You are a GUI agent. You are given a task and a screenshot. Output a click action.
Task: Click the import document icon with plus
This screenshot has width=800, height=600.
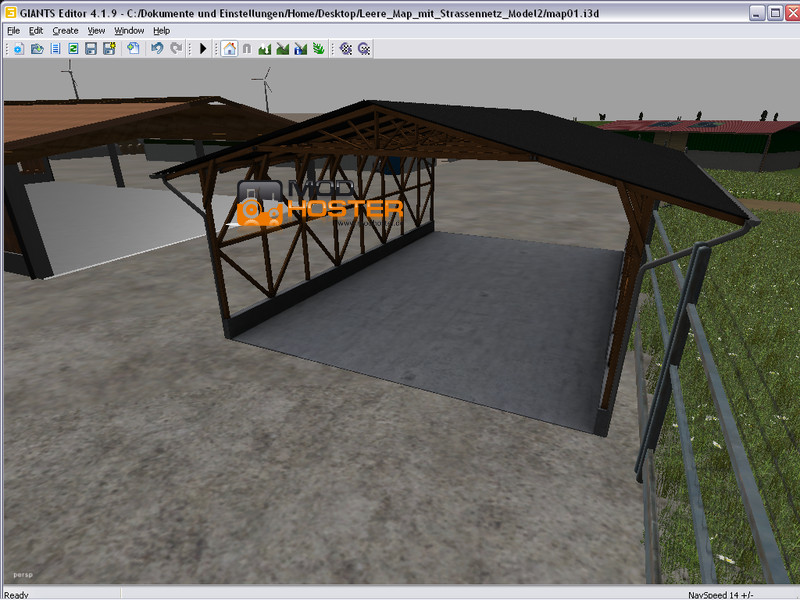pos(133,49)
